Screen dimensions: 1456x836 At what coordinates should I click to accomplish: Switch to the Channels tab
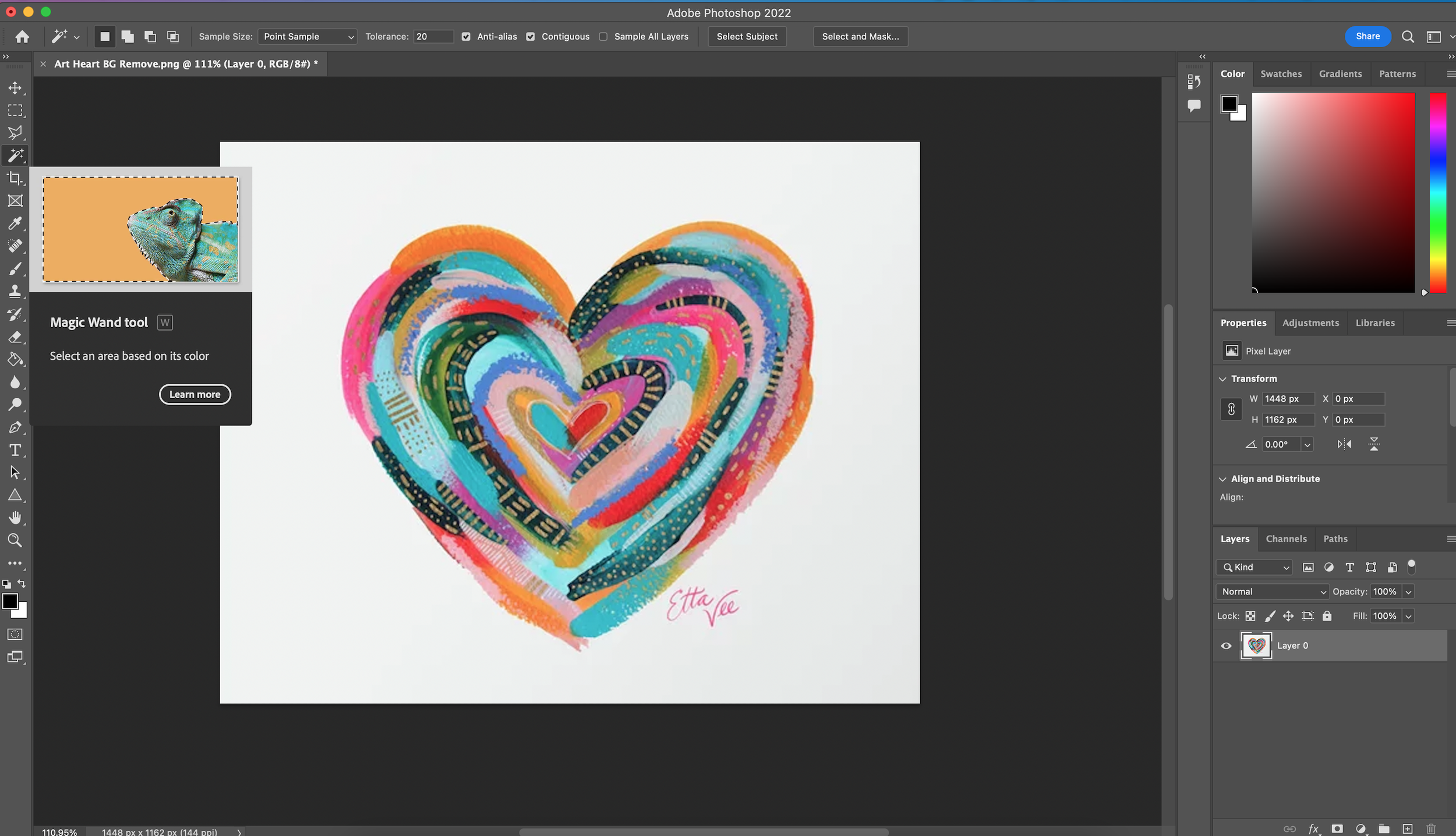coord(1286,539)
